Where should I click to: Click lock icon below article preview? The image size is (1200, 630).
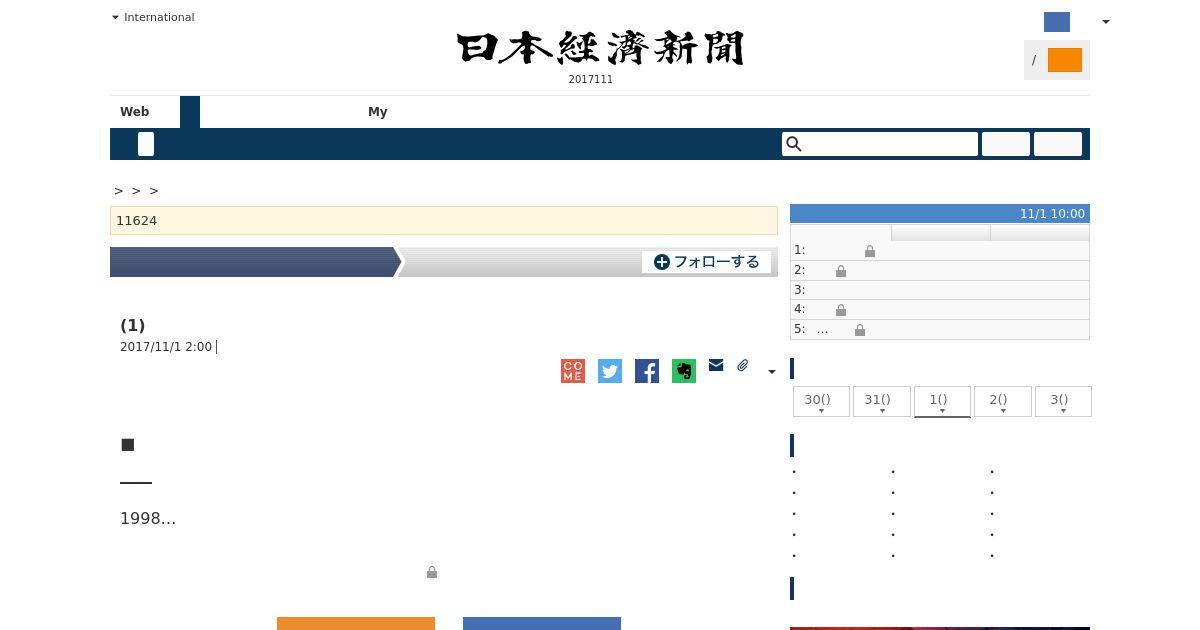(x=432, y=572)
